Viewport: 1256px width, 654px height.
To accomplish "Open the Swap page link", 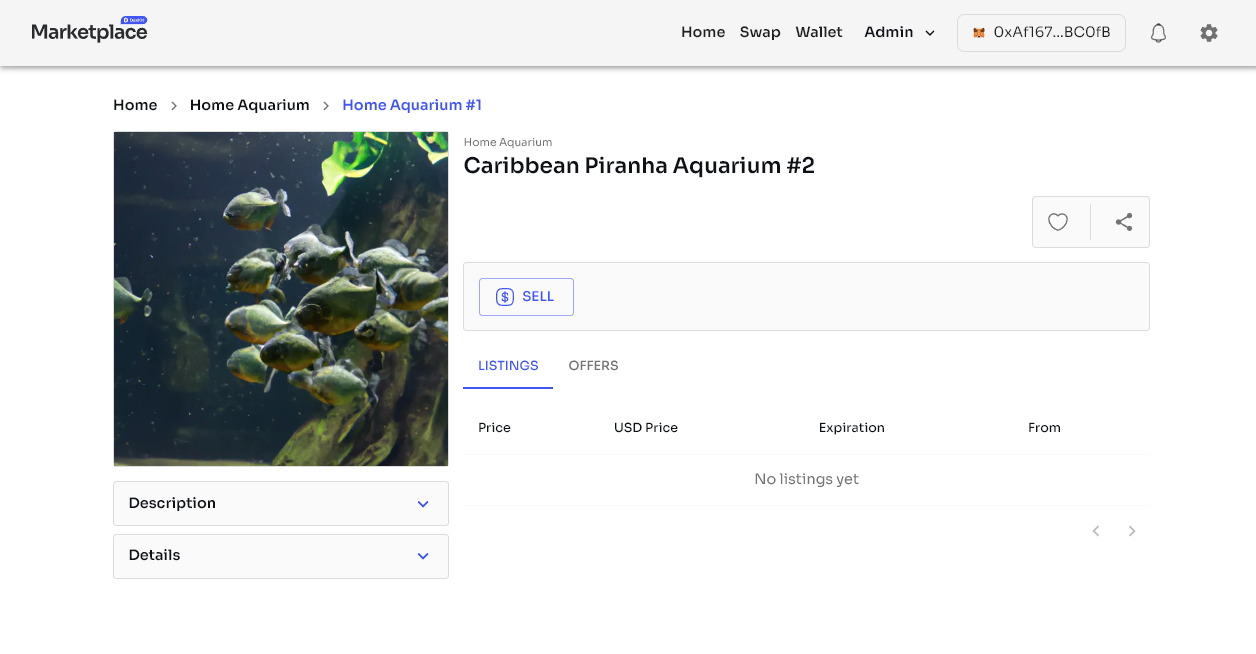I will (760, 32).
